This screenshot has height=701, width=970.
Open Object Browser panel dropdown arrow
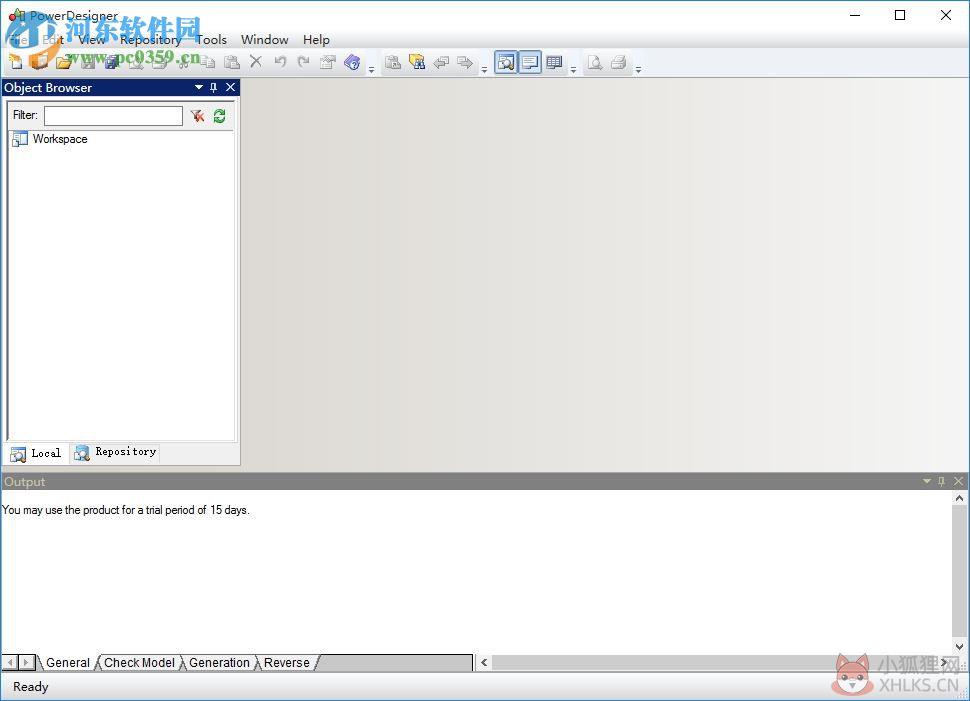(199, 87)
